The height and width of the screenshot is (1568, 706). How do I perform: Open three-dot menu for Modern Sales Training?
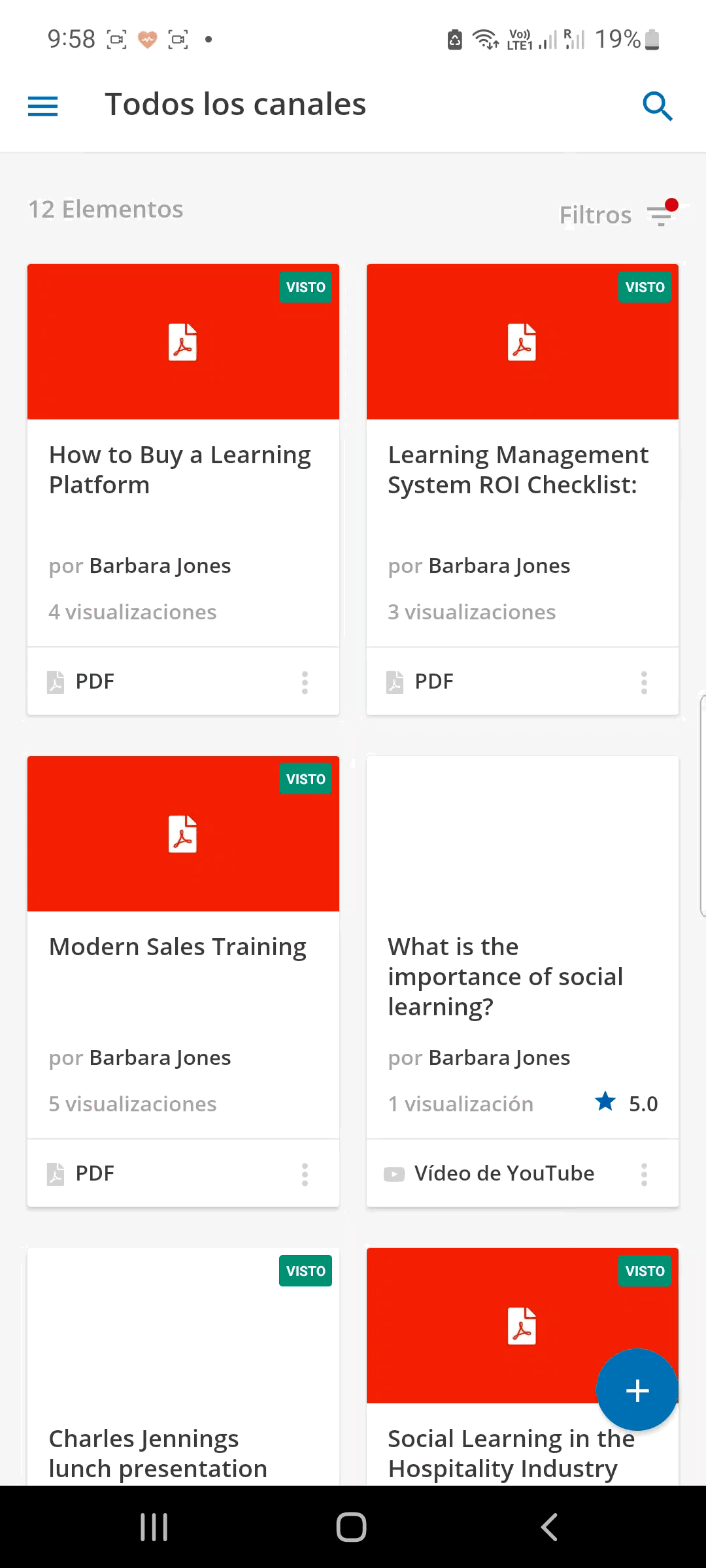pyautogui.click(x=305, y=1174)
